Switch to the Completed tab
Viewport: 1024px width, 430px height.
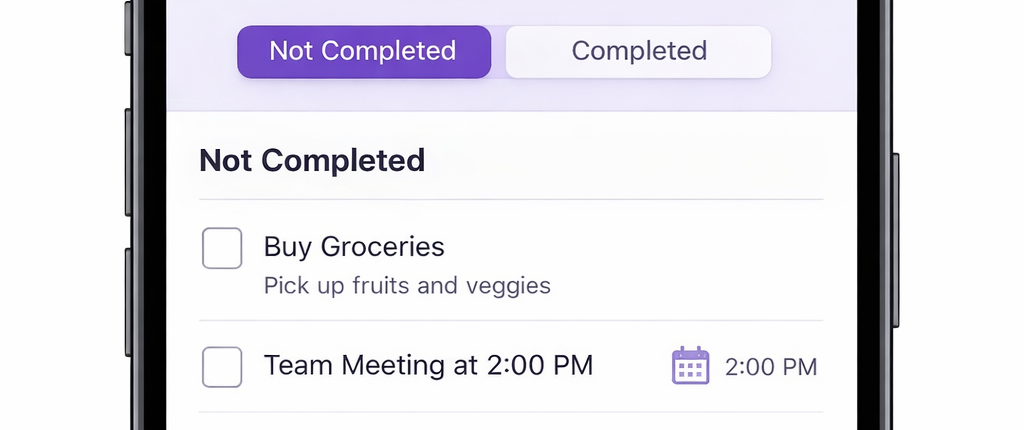[x=638, y=51]
